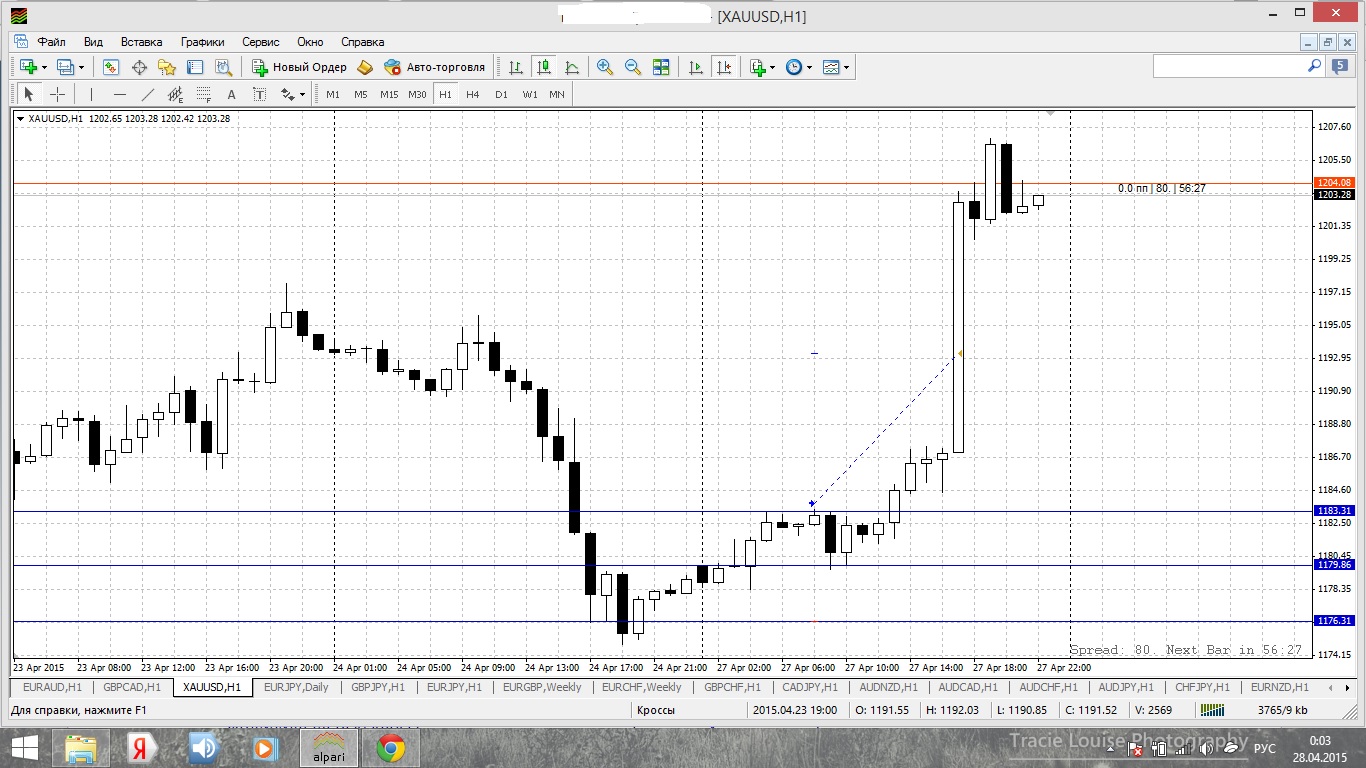Expand the indicators dropdown arrow

[773, 68]
